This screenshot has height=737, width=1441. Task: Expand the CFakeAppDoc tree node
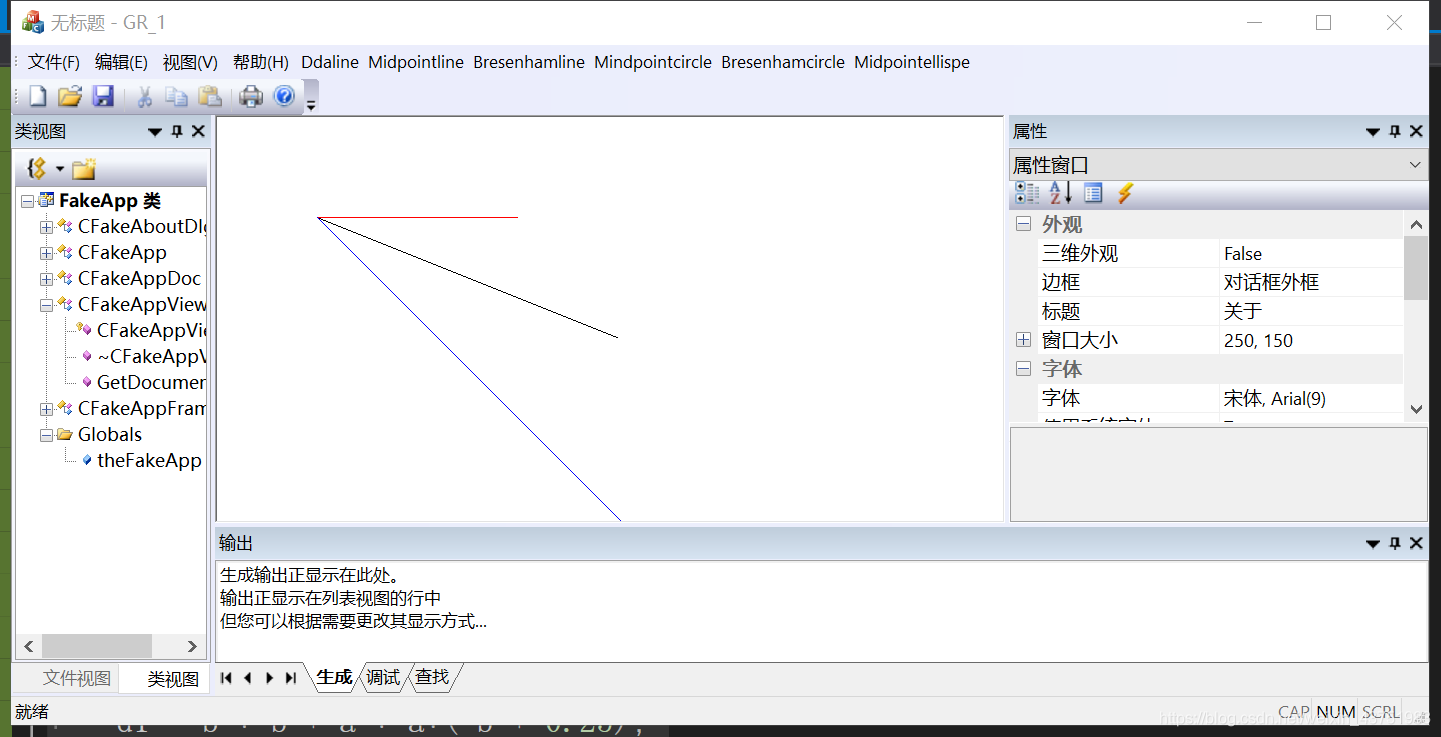click(46, 279)
